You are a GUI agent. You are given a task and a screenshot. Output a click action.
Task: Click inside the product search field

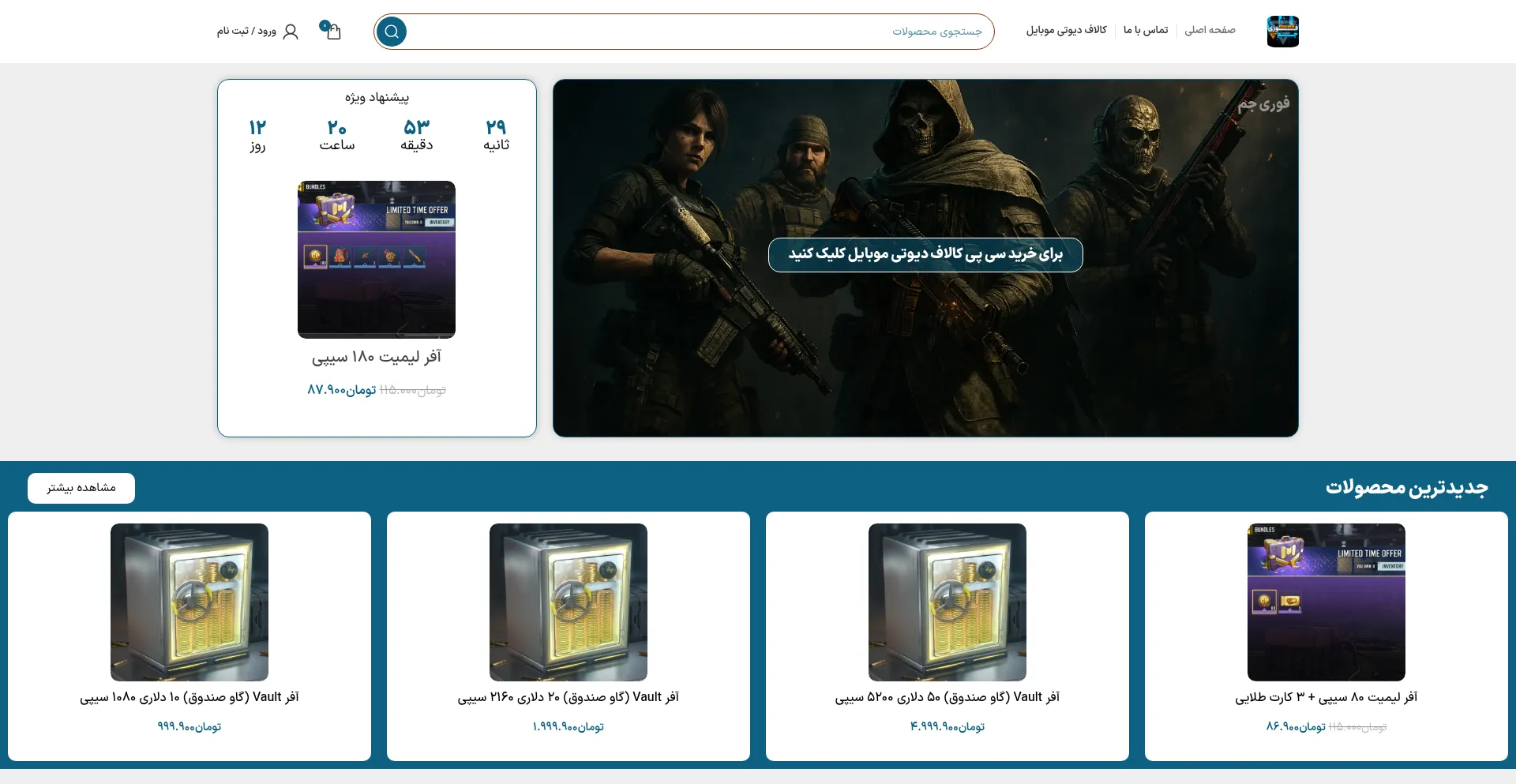click(x=695, y=32)
